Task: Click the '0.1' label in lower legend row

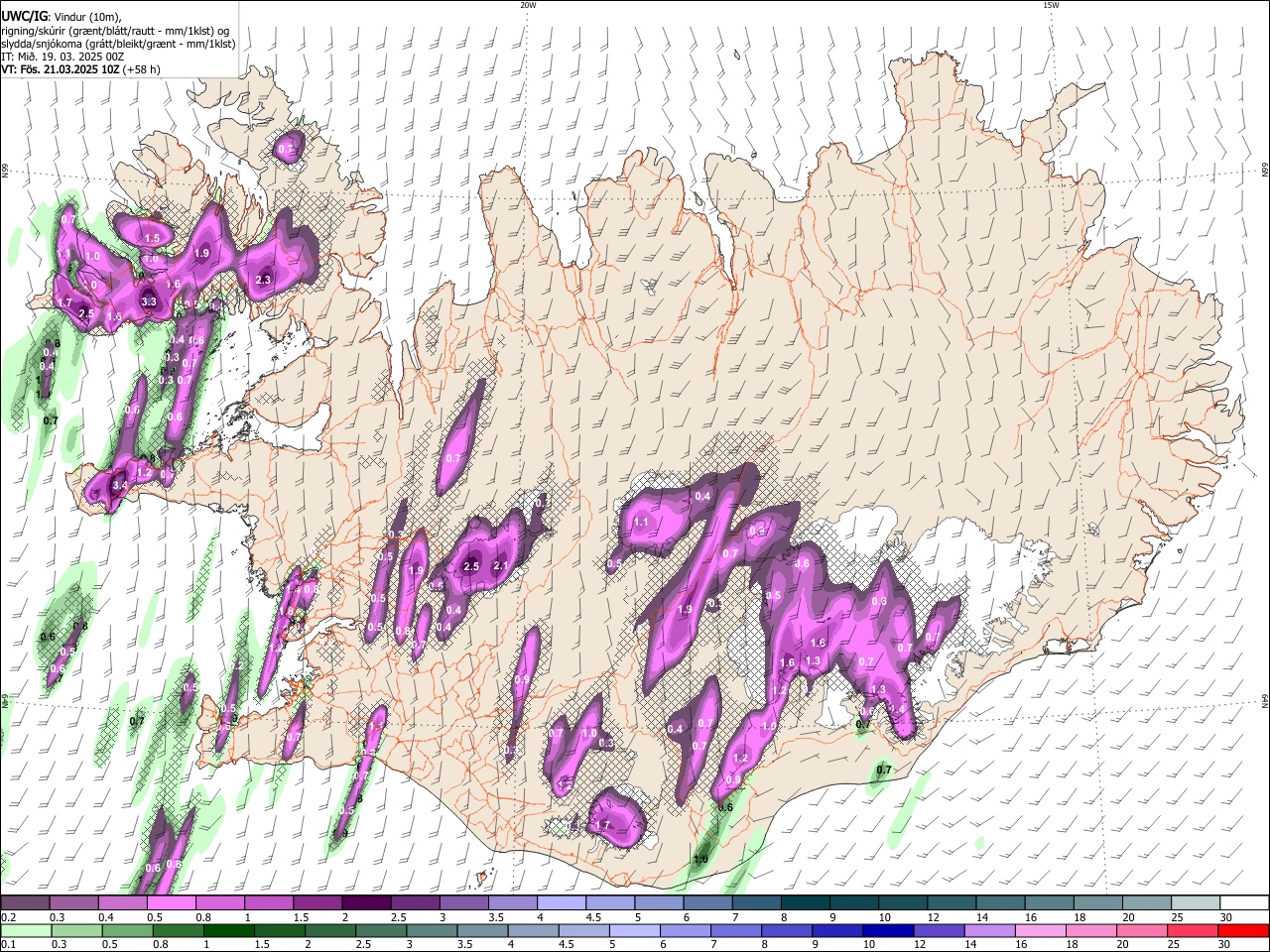Action: coord(9,944)
